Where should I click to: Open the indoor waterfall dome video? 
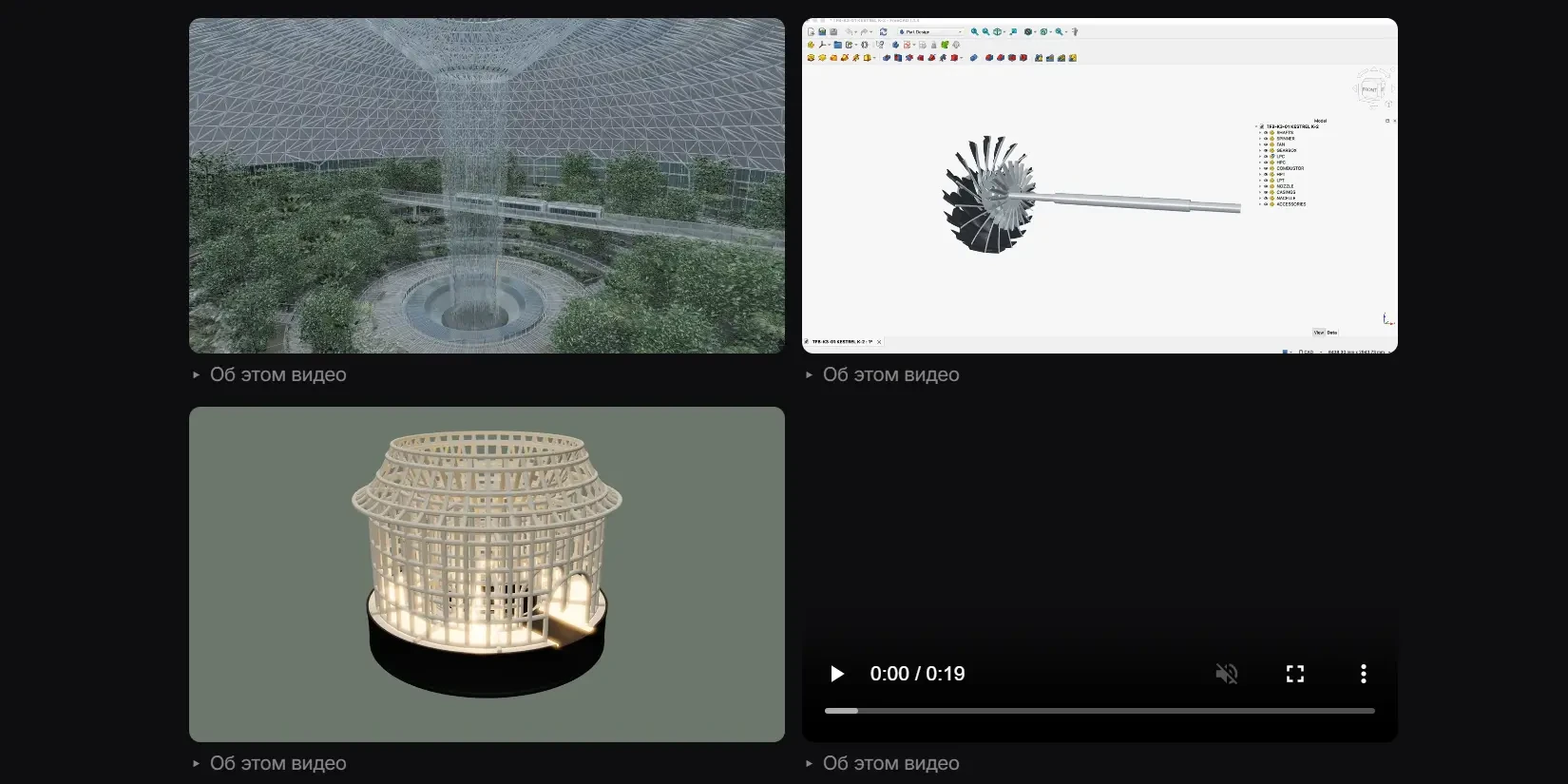tap(487, 185)
